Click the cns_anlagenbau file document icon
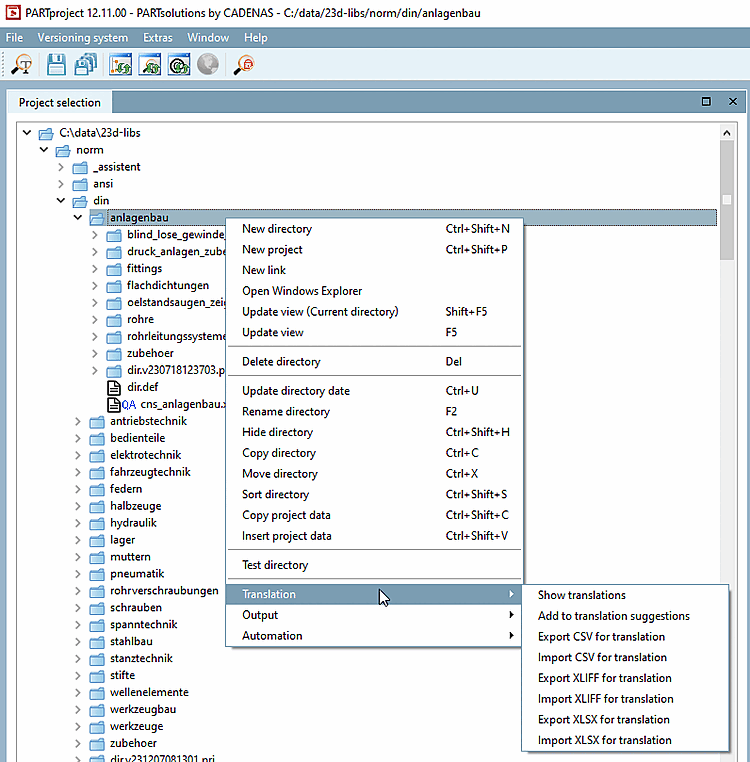The width and height of the screenshot is (750, 762). [x=114, y=404]
